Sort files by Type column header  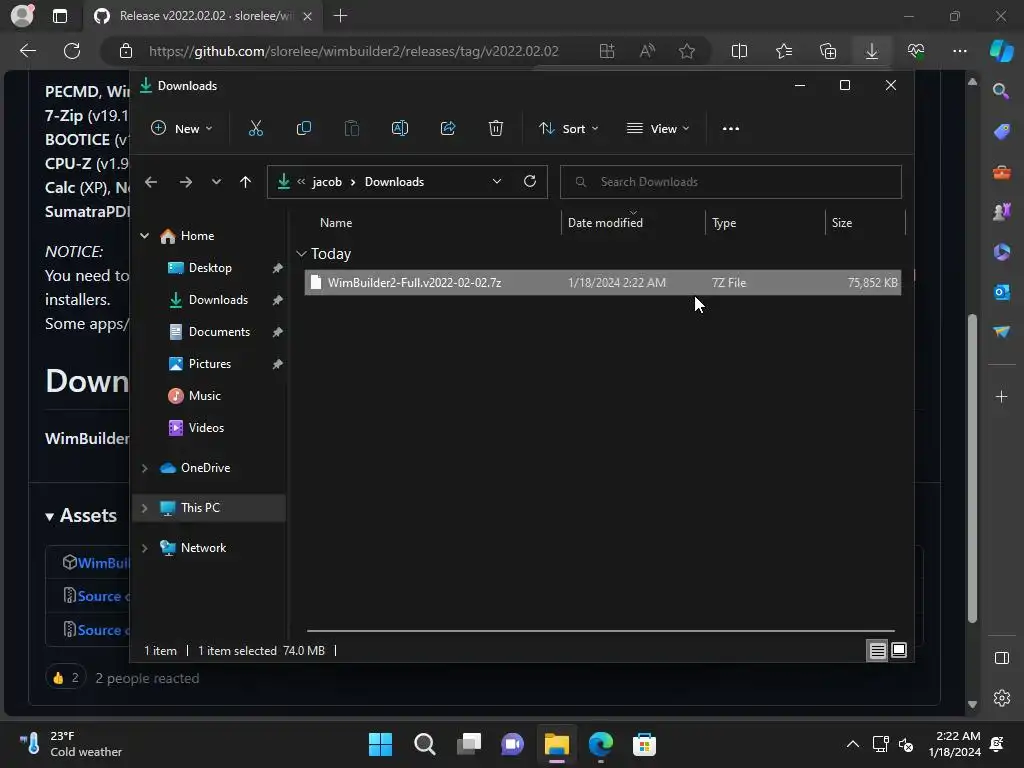765,223
